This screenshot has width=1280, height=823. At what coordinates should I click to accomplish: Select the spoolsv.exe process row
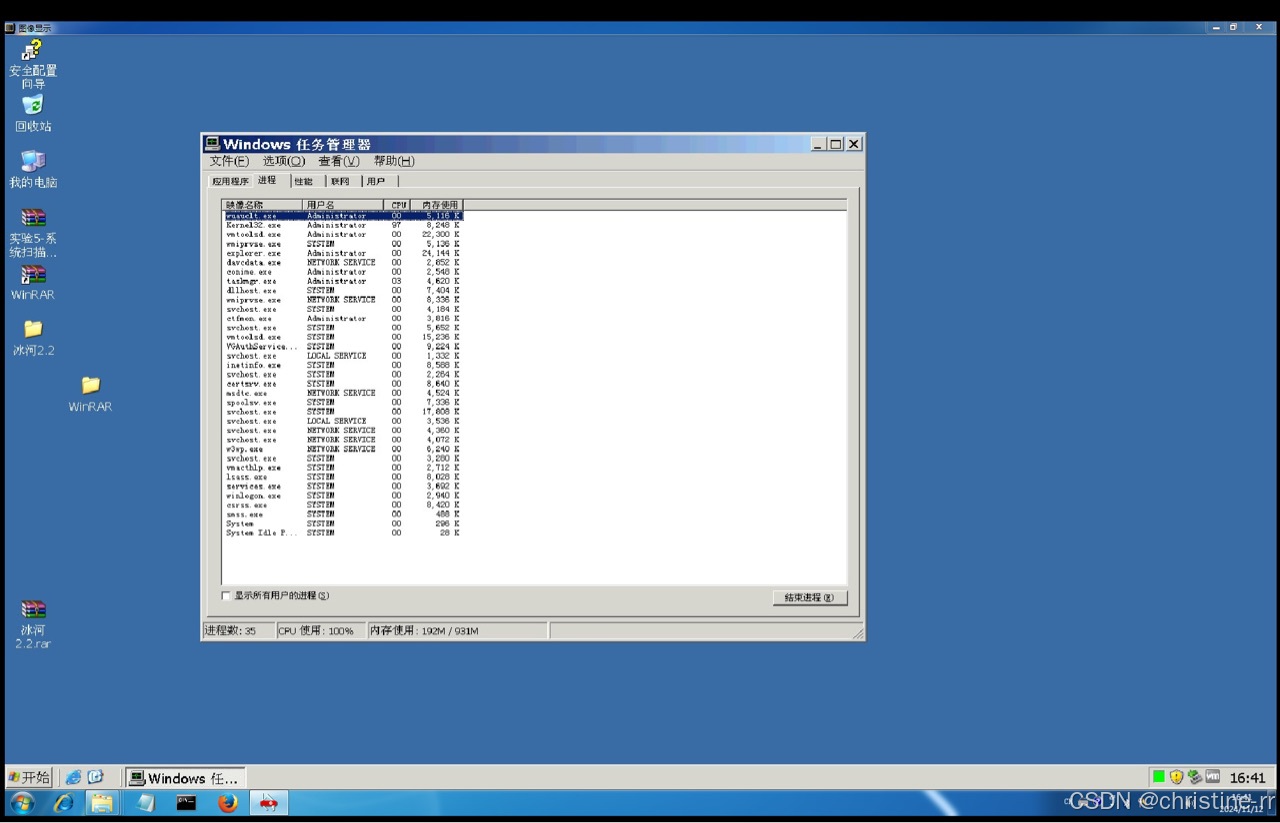coord(342,403)
